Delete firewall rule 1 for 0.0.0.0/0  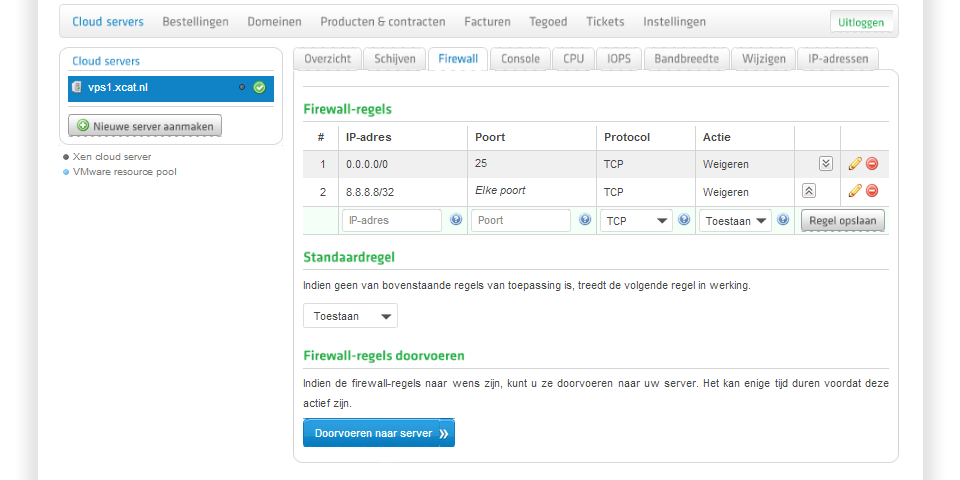pos(872,164)
